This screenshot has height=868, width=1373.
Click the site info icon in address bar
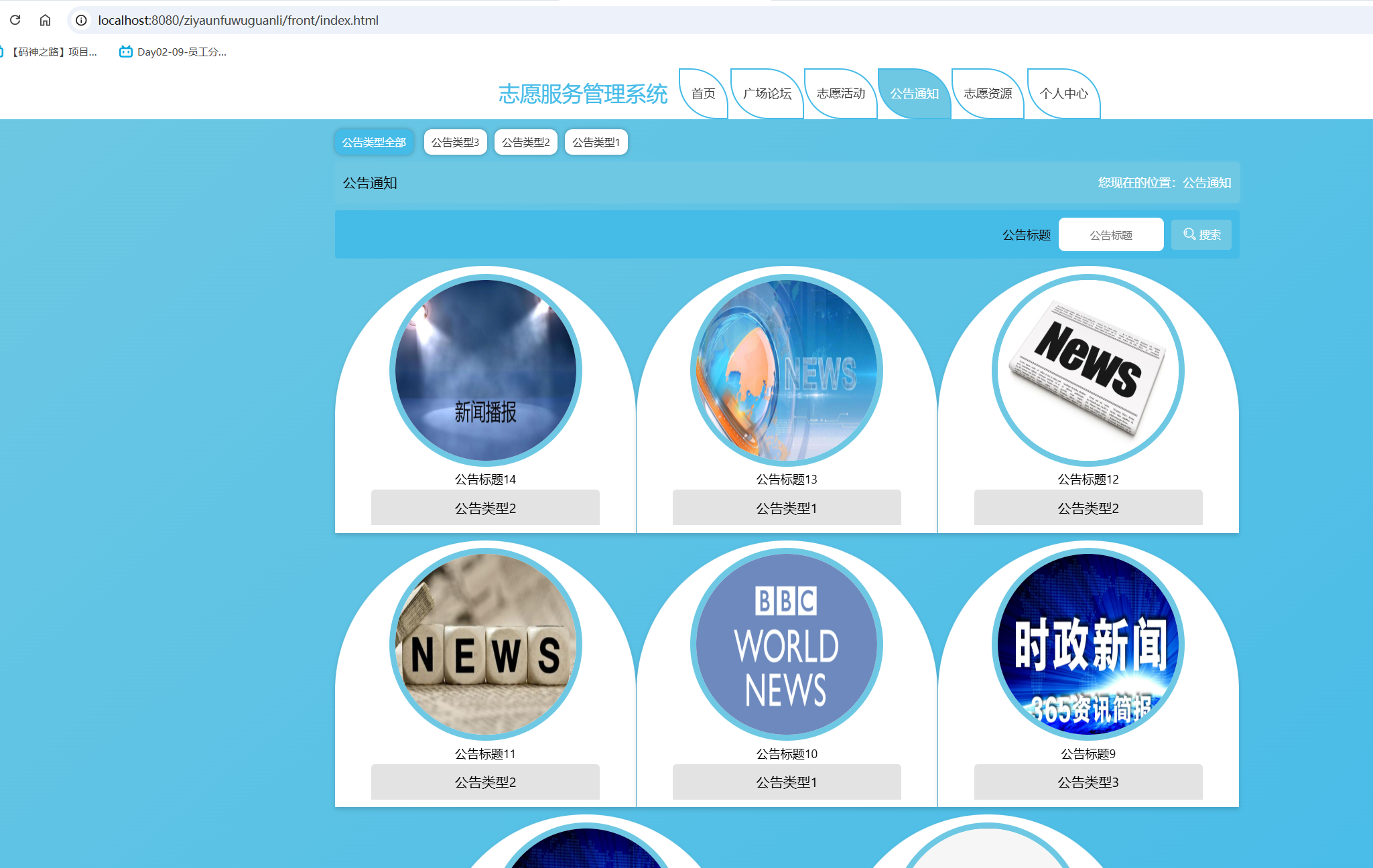click(x=80, y=20)
